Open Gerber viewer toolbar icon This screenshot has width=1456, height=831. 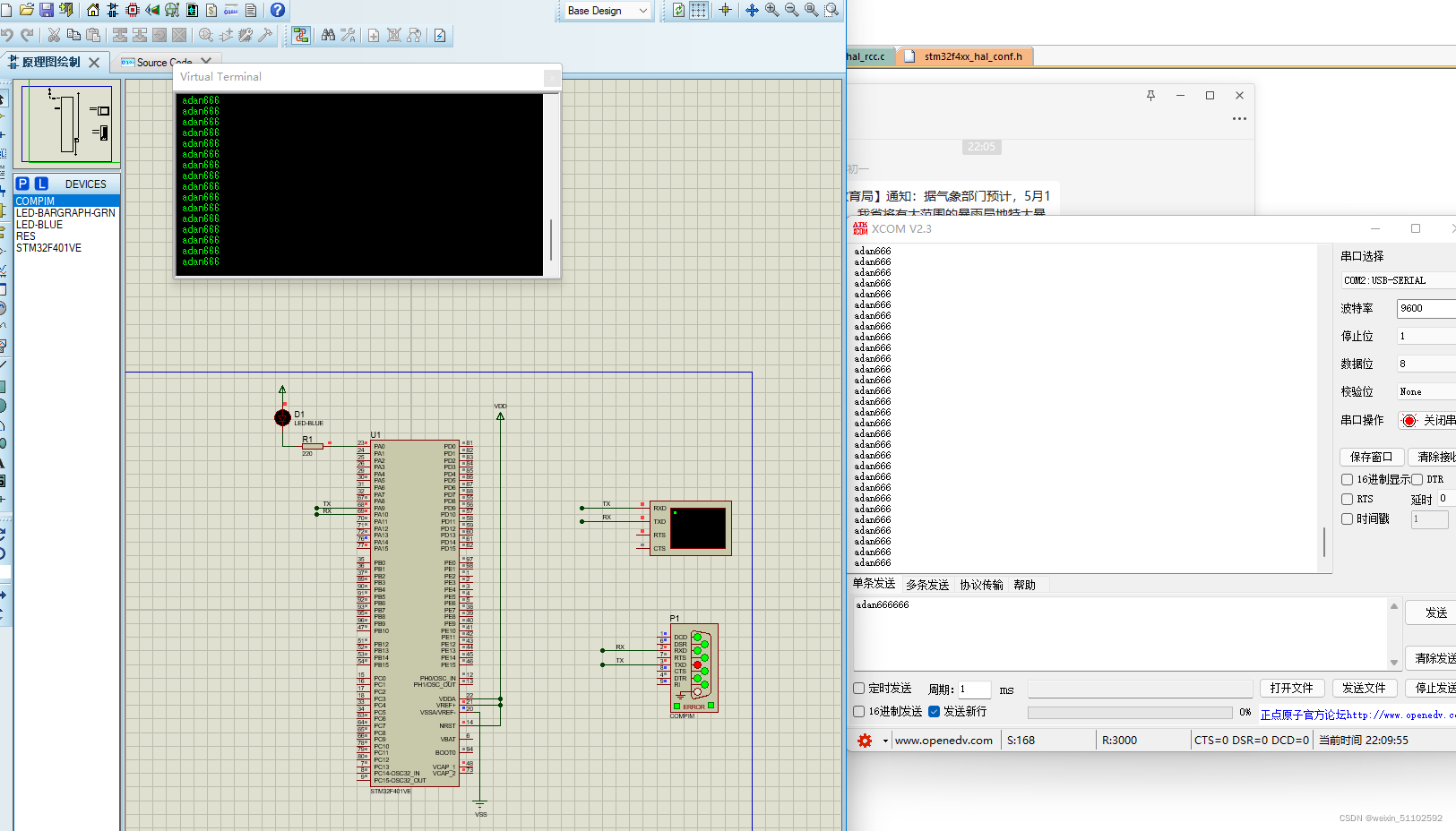[x=172, y=10]
